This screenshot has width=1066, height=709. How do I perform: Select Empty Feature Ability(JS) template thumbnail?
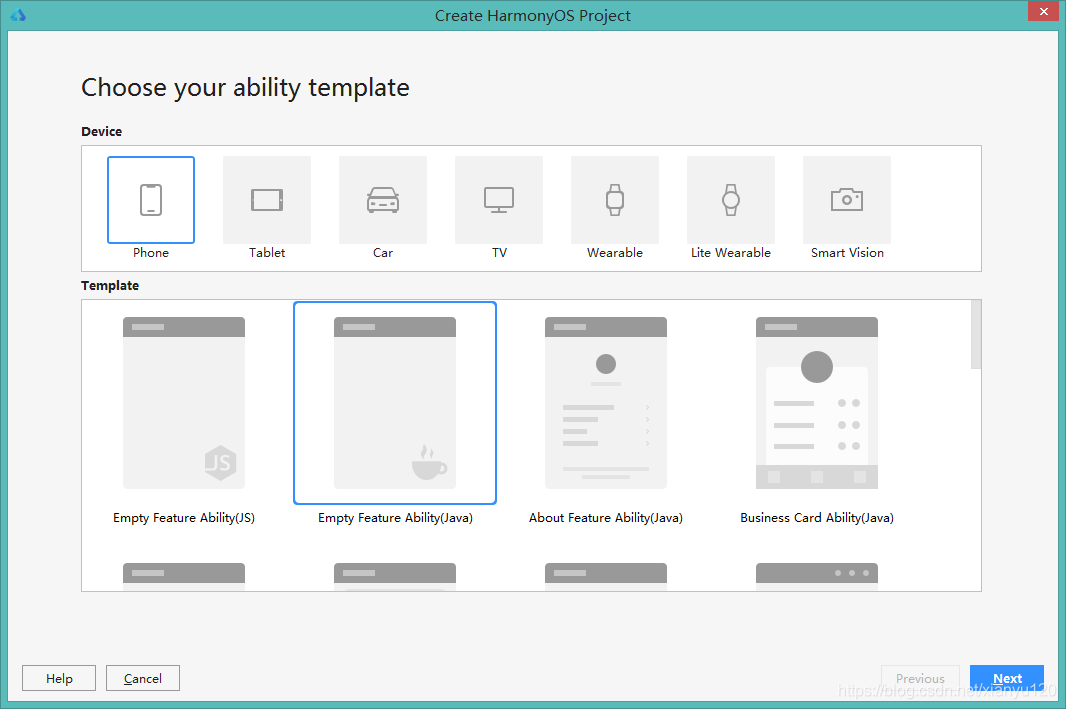click(x=184, y=402)
